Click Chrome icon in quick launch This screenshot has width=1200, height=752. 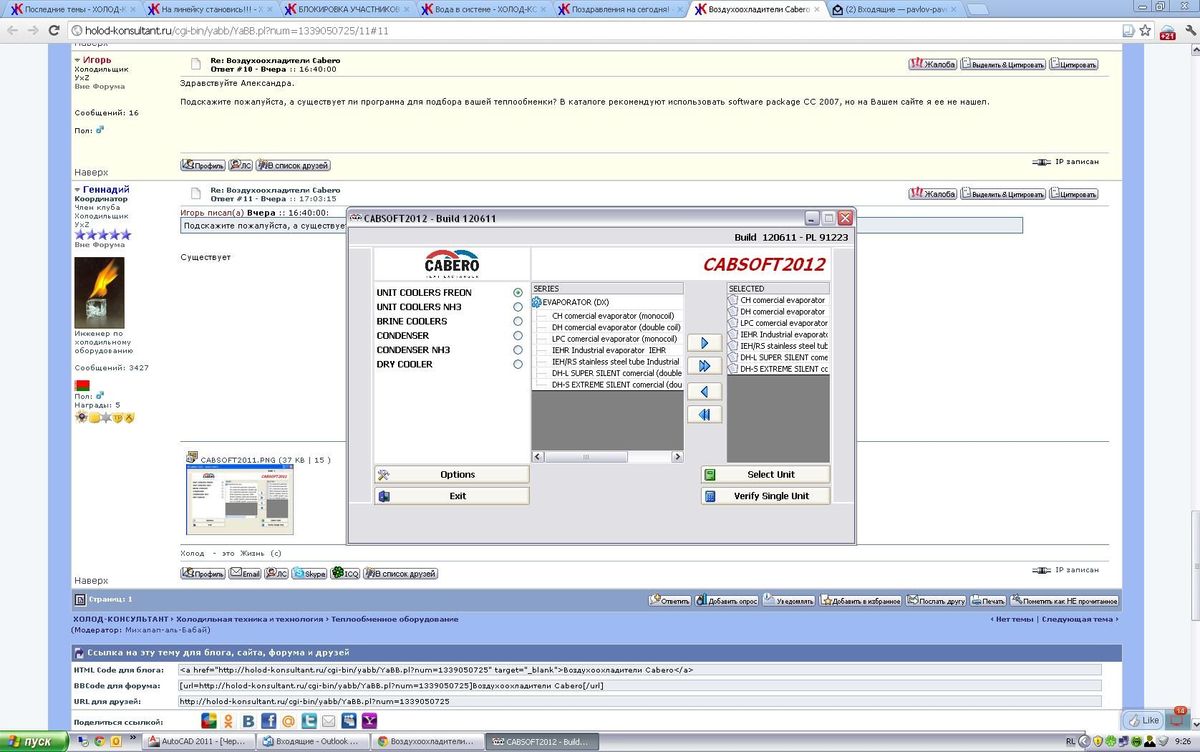pyautogui.click(x=100, y=742)
